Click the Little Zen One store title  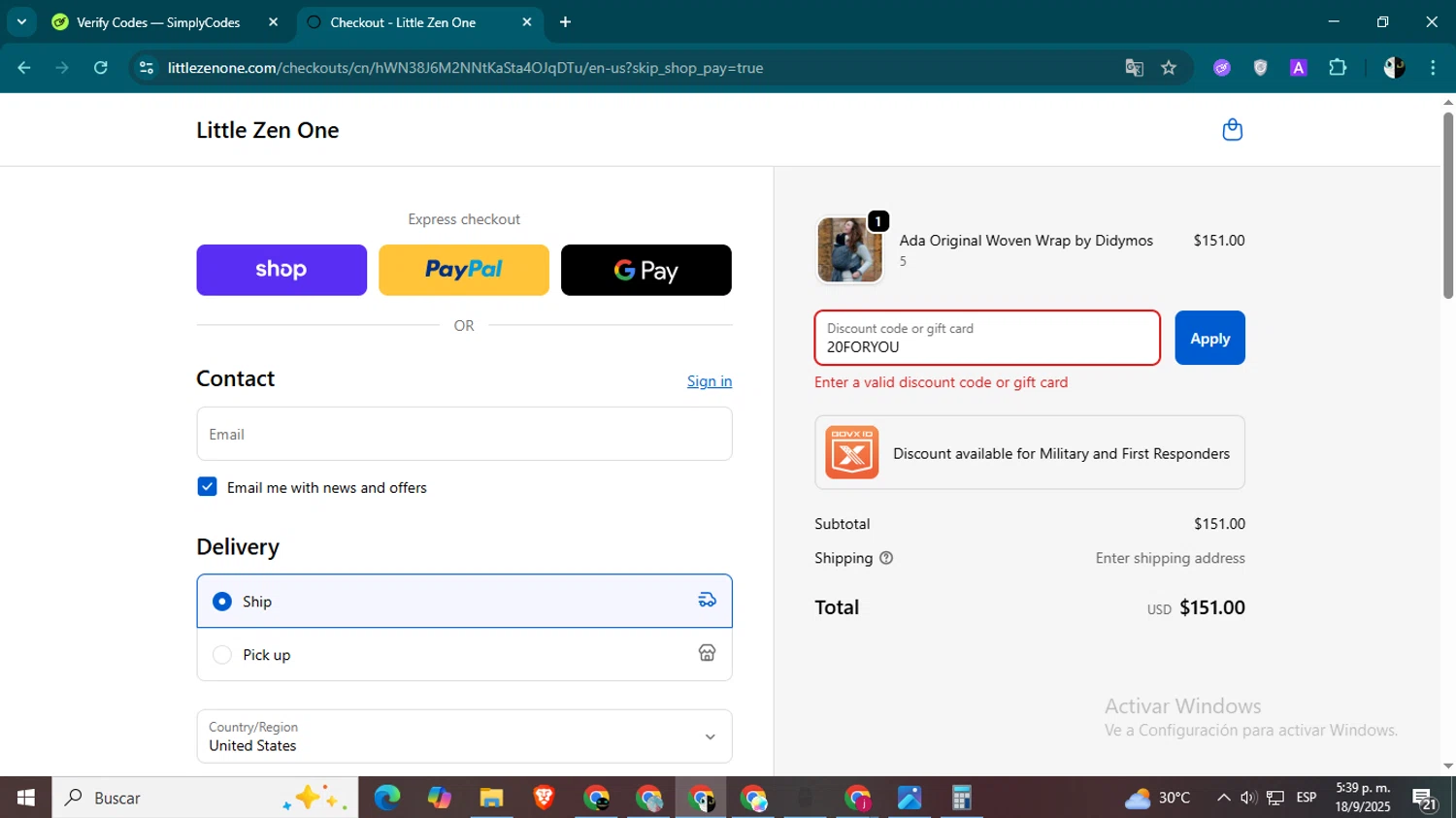(268, 130)
